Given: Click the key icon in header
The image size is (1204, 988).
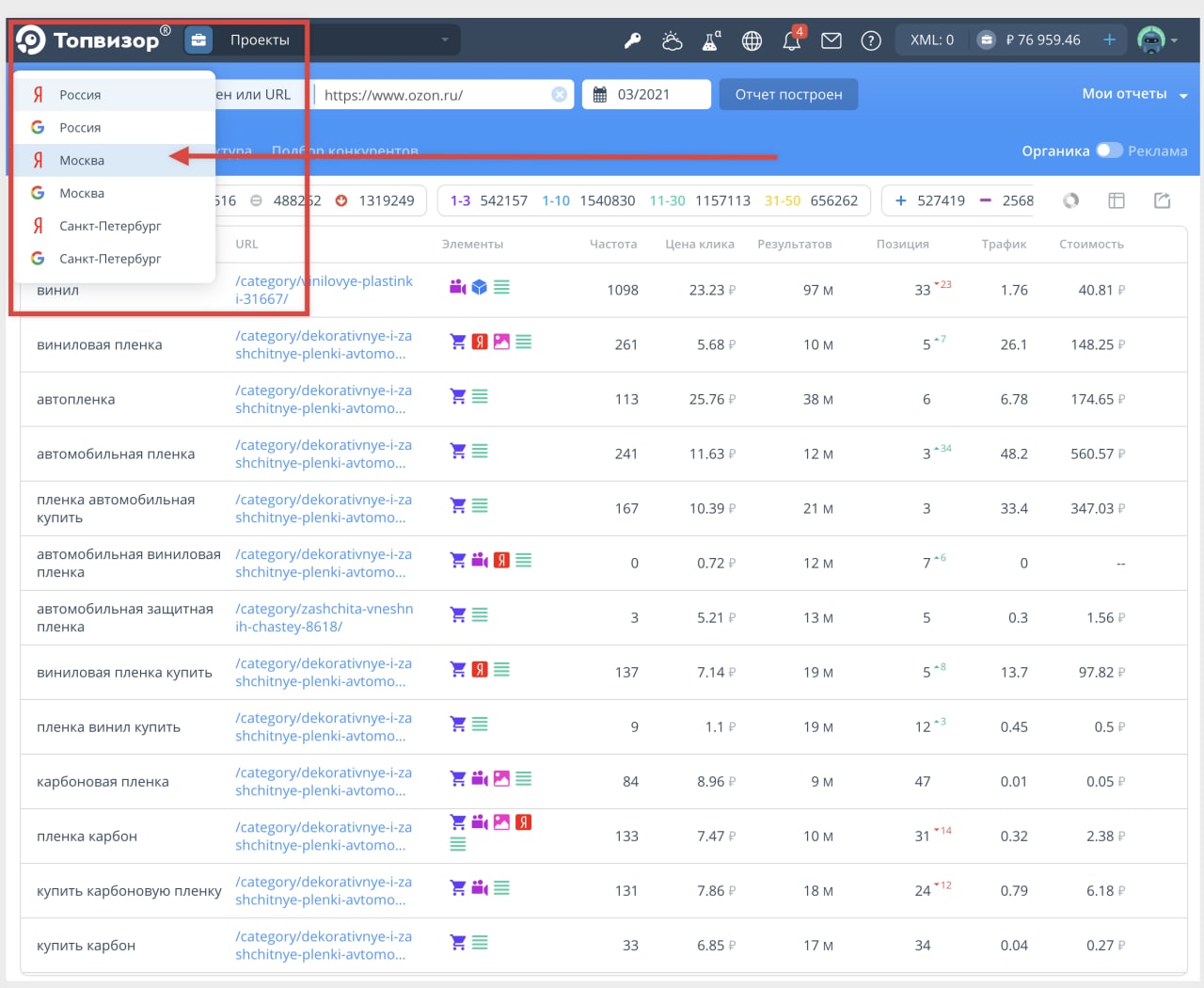Looking at the screenshot, I should (633, 40).
